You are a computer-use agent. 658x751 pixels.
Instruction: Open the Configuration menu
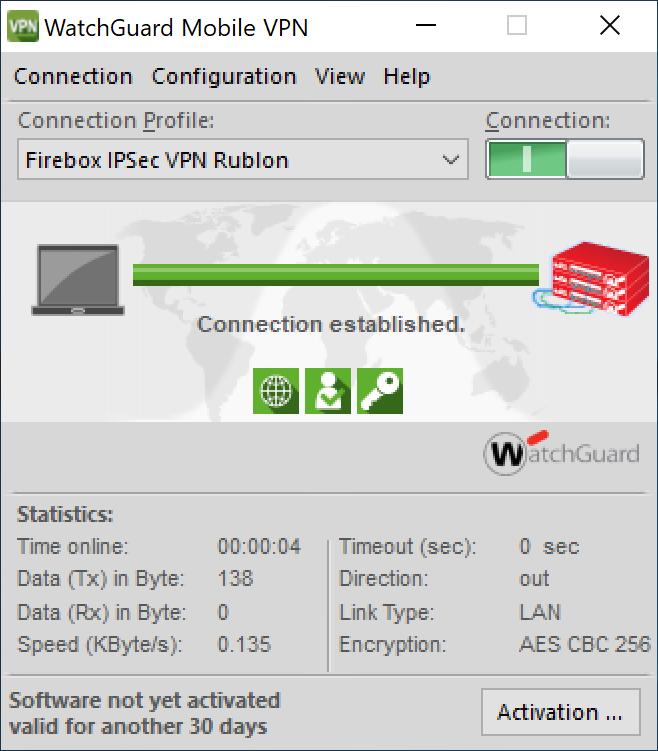pos(224,76)
